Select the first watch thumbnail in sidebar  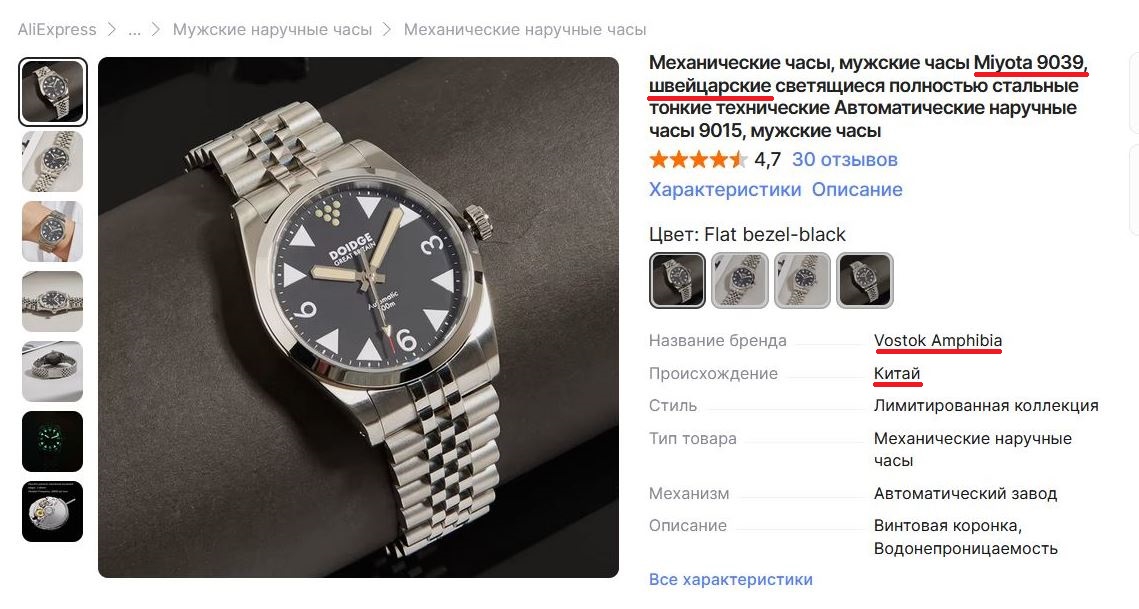tap(52, 92)
